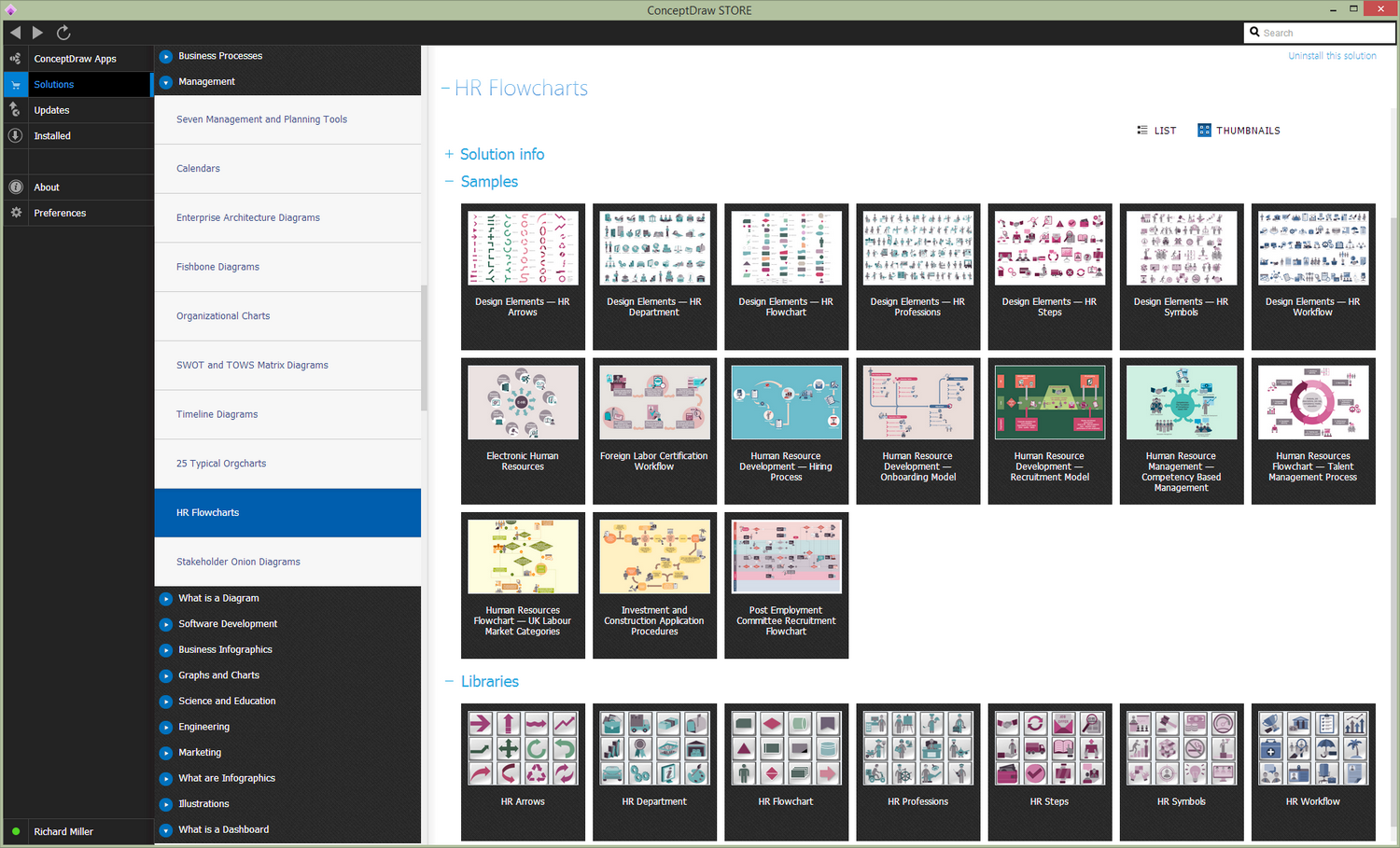Select Timeline Diagrams solution
Screen dimensions: 1400x848
click(287, 414)
